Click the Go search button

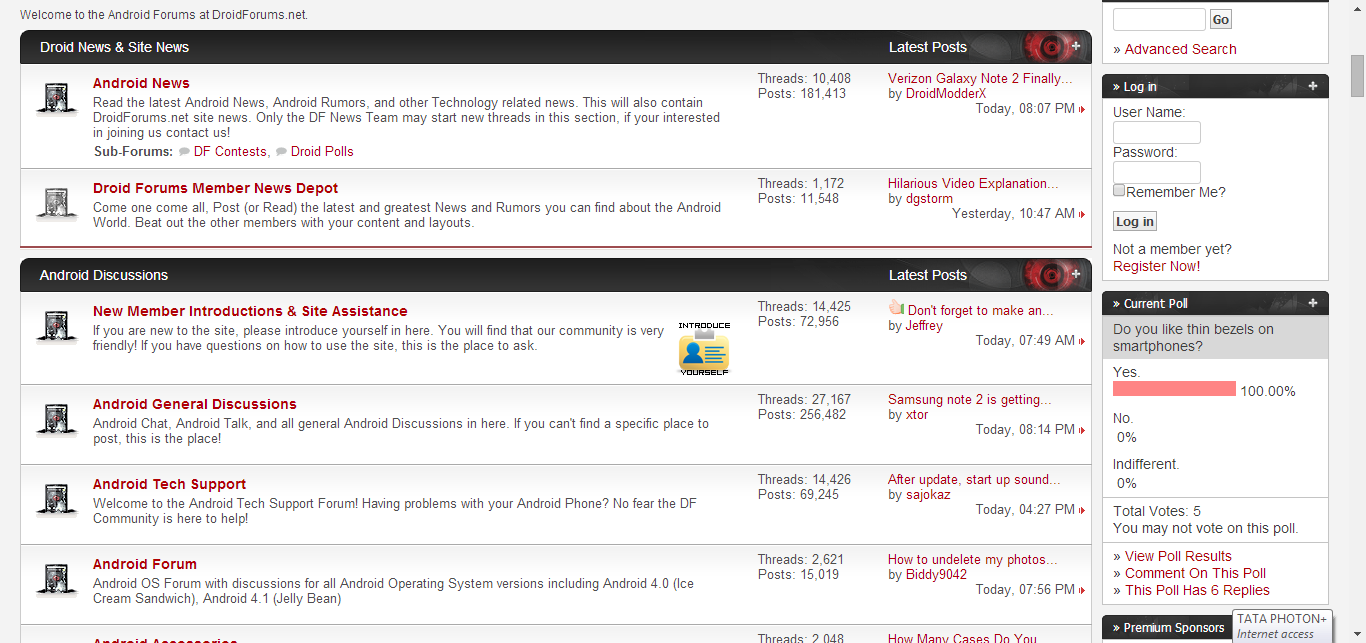click(1220, 19)
